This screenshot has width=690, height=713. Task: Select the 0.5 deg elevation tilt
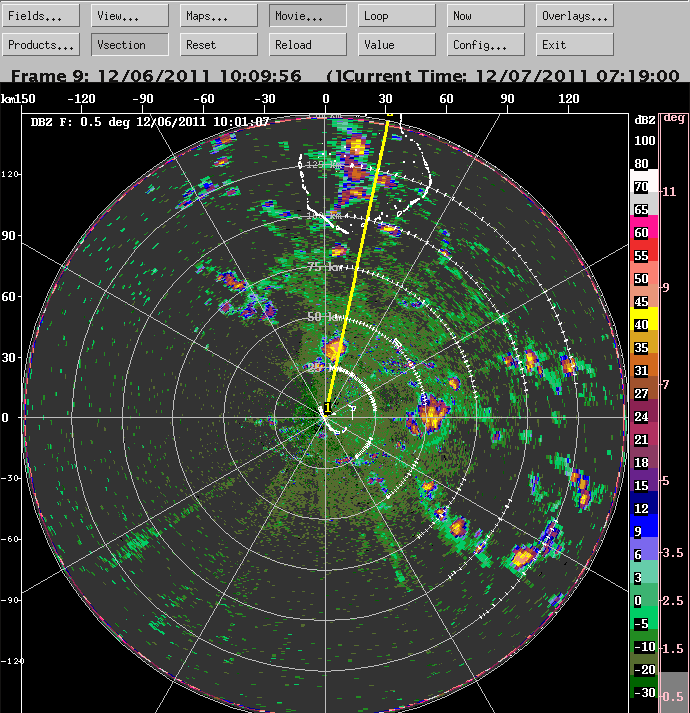point(674,696)
